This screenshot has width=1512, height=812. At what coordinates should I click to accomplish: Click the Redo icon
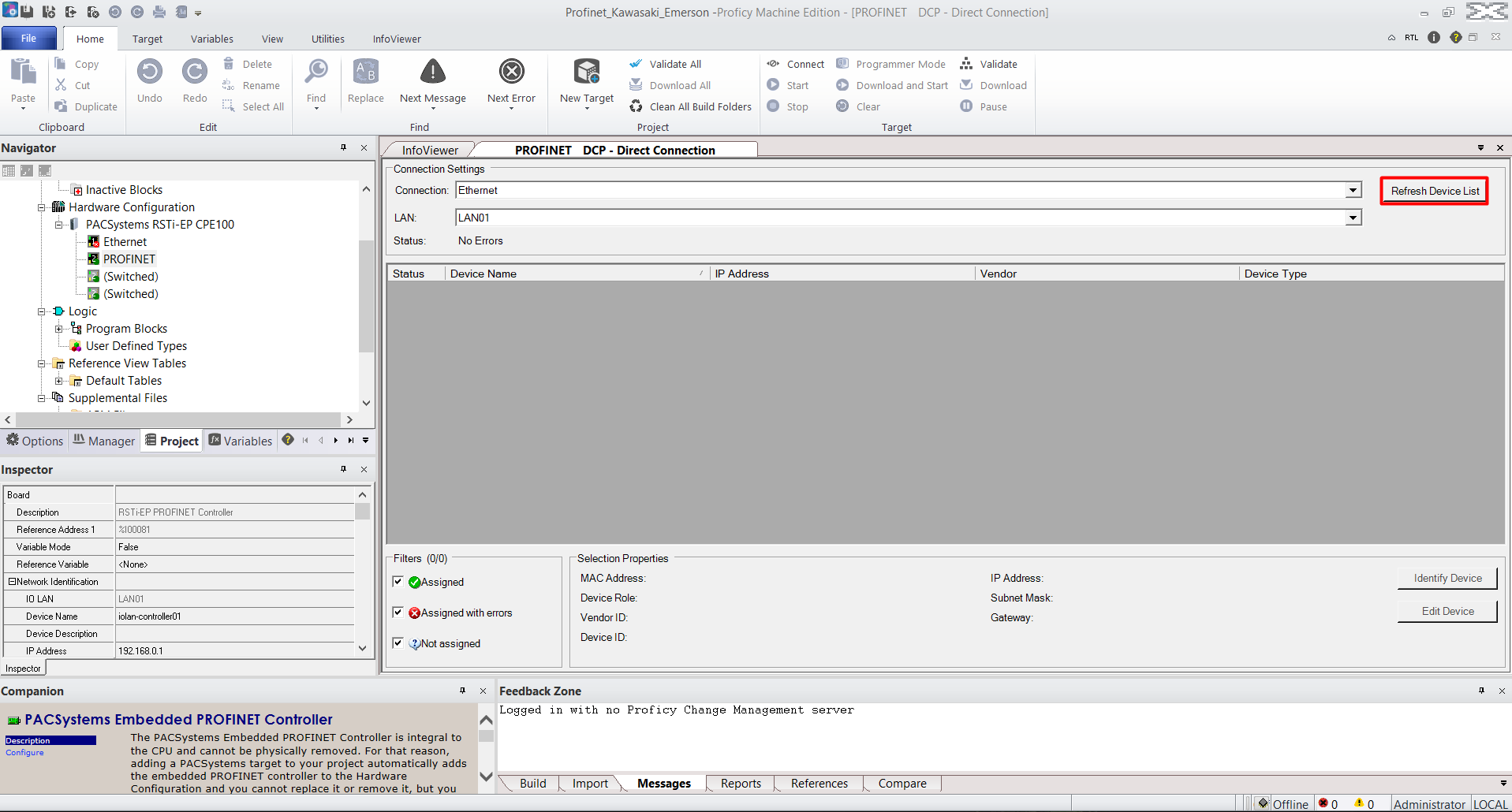[x=195, y=72]
